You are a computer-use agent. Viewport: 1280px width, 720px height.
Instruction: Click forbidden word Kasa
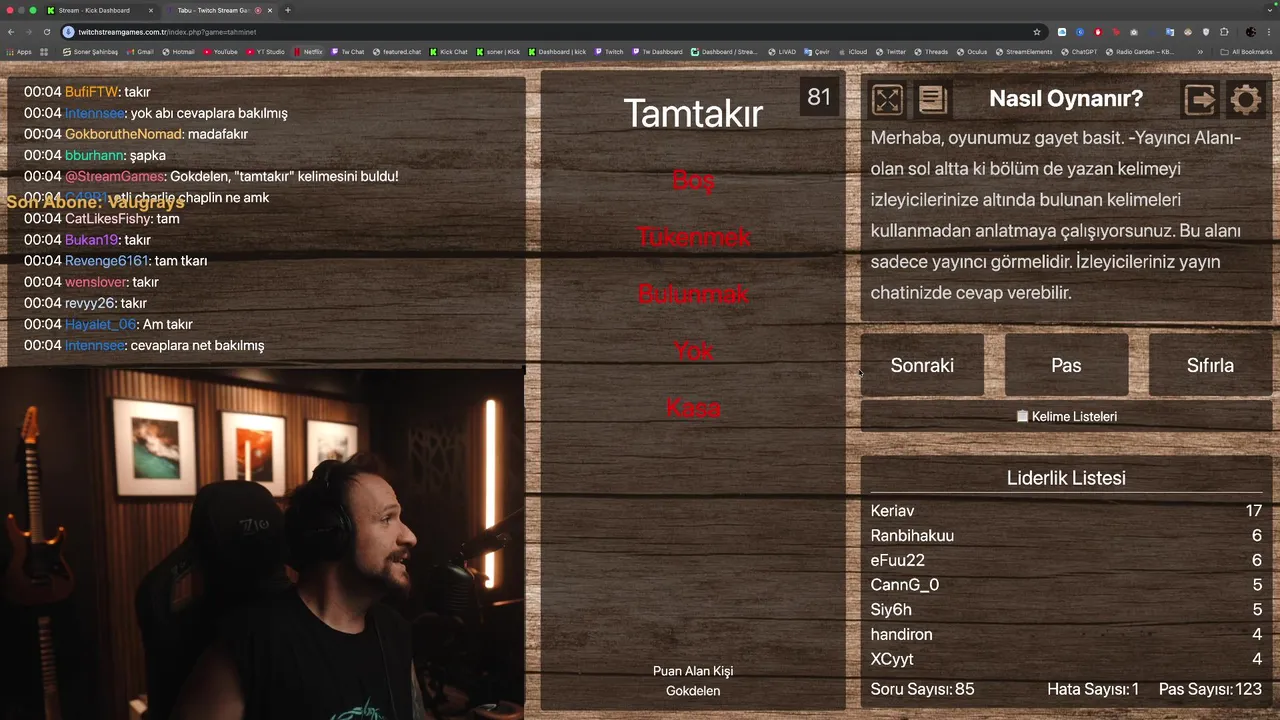[x=693, y=408]
